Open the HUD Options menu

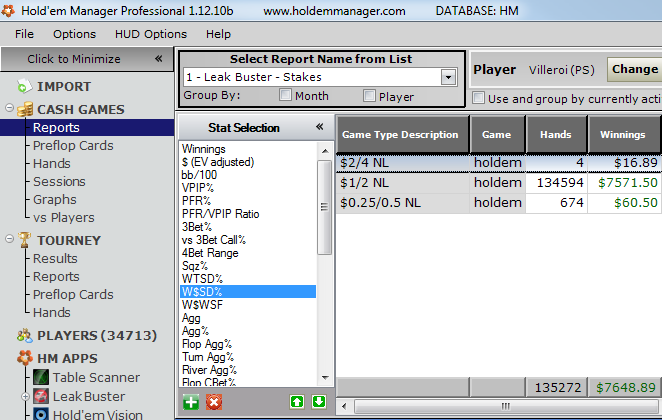151,34
